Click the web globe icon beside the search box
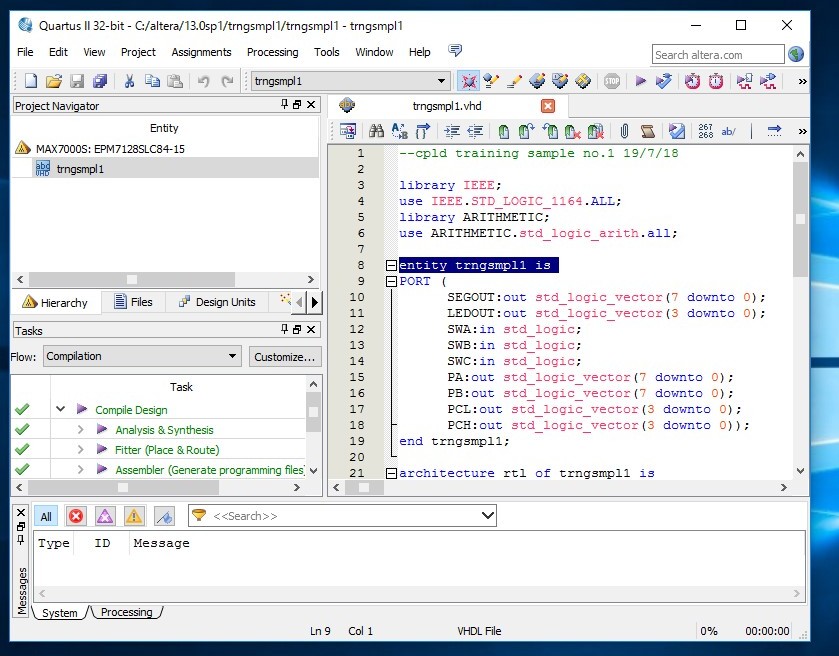Image resolution: width=839 pixels, height=656 pixels. click(796, 55)
